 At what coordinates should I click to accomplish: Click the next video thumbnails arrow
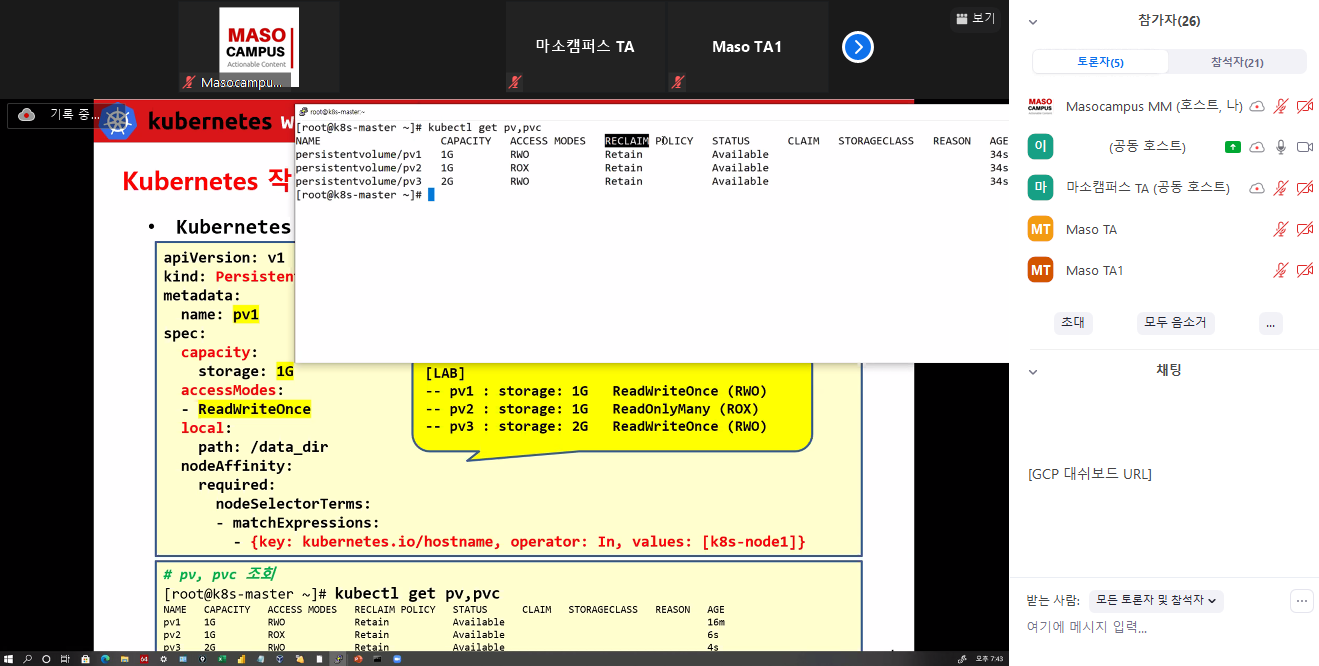pos(857,47)
